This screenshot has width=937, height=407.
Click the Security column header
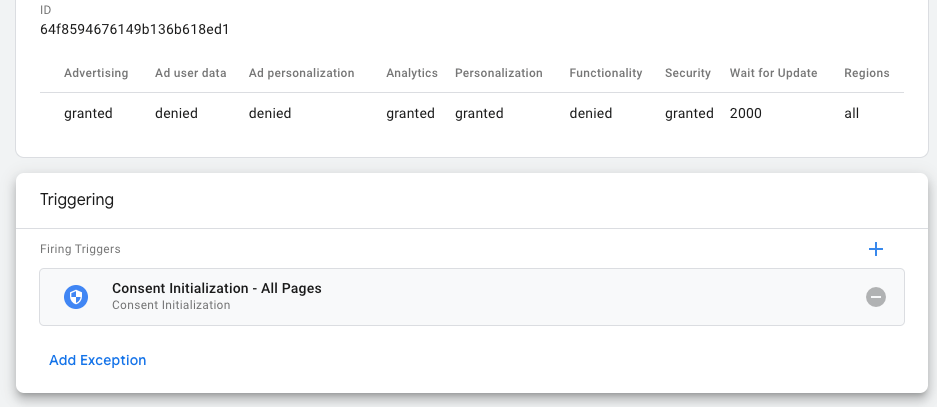point(688,73)
